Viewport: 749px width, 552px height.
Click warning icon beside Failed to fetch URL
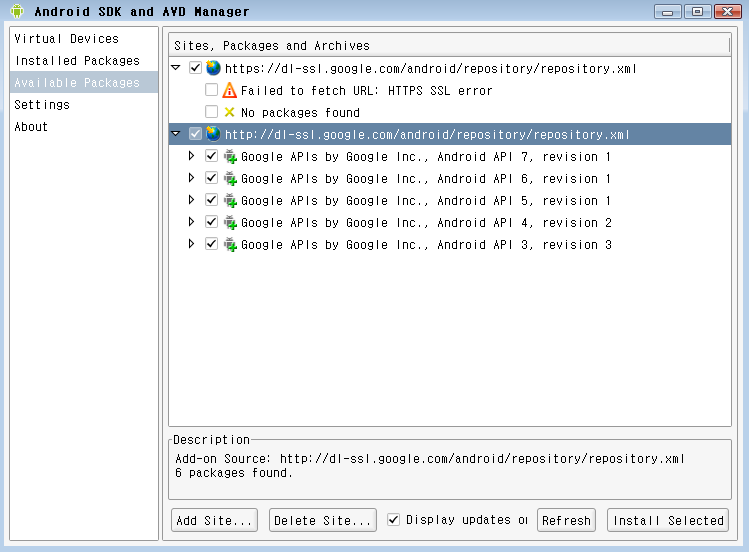coord(229,90)
